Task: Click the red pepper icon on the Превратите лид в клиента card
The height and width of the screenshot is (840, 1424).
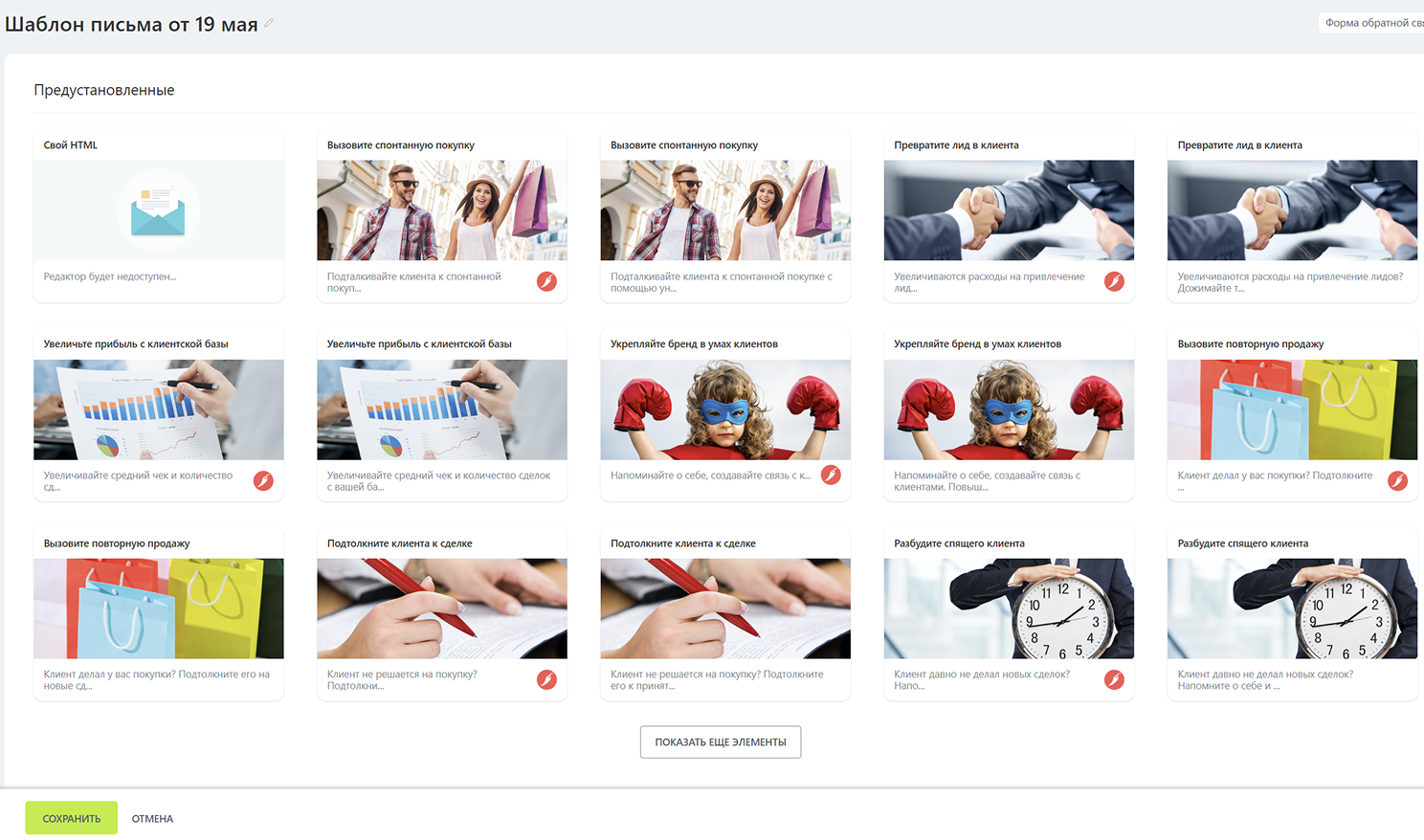Action: pos(1114,281)
